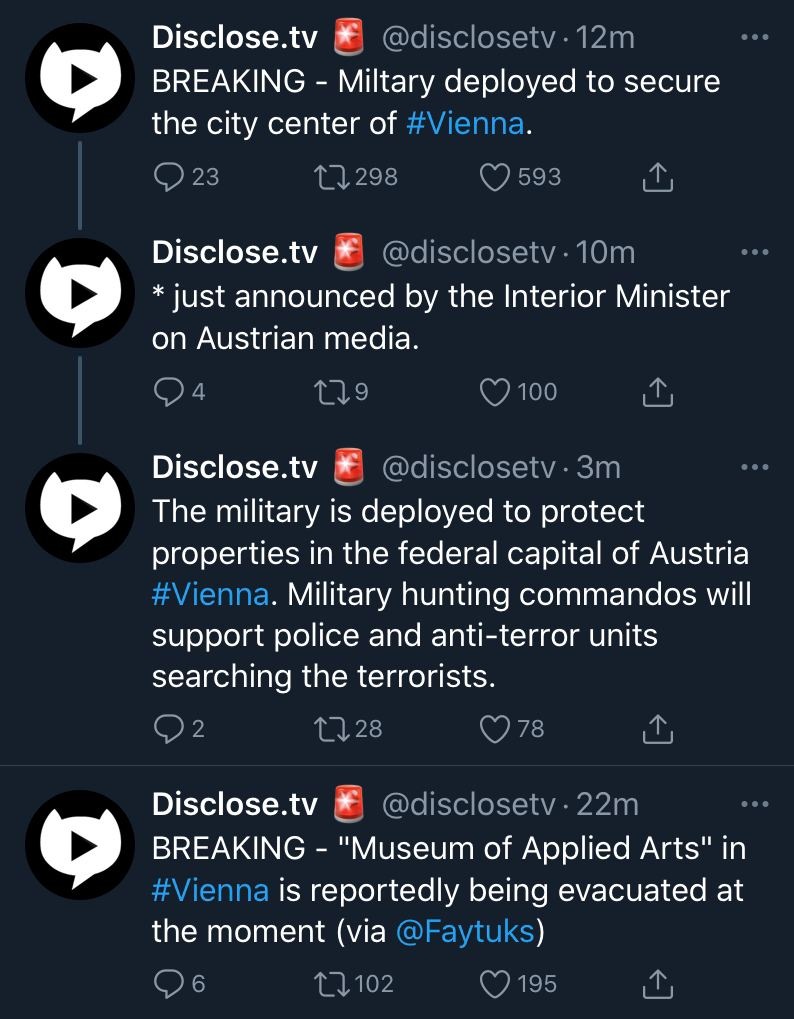Open #Vienna hashtag in Museum of Applied Arts tweet
794x1019 pixels.
[210, 890]
